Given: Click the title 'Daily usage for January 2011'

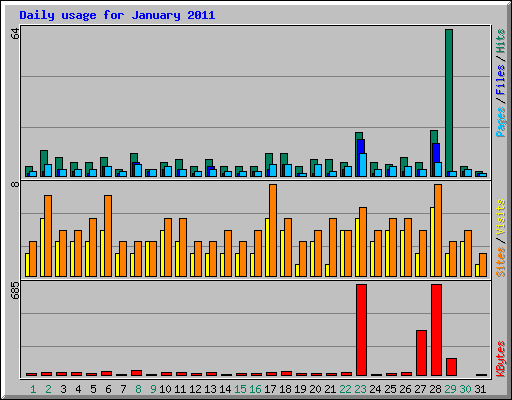Looking at the screenshot, I should pyautogui.click(x=117, y=15).
